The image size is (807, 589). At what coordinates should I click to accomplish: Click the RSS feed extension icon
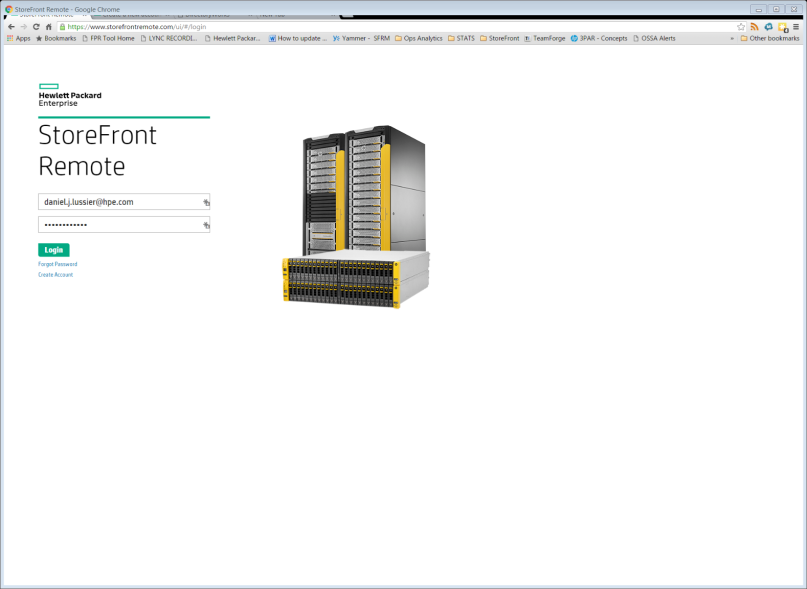coord(753,27)
